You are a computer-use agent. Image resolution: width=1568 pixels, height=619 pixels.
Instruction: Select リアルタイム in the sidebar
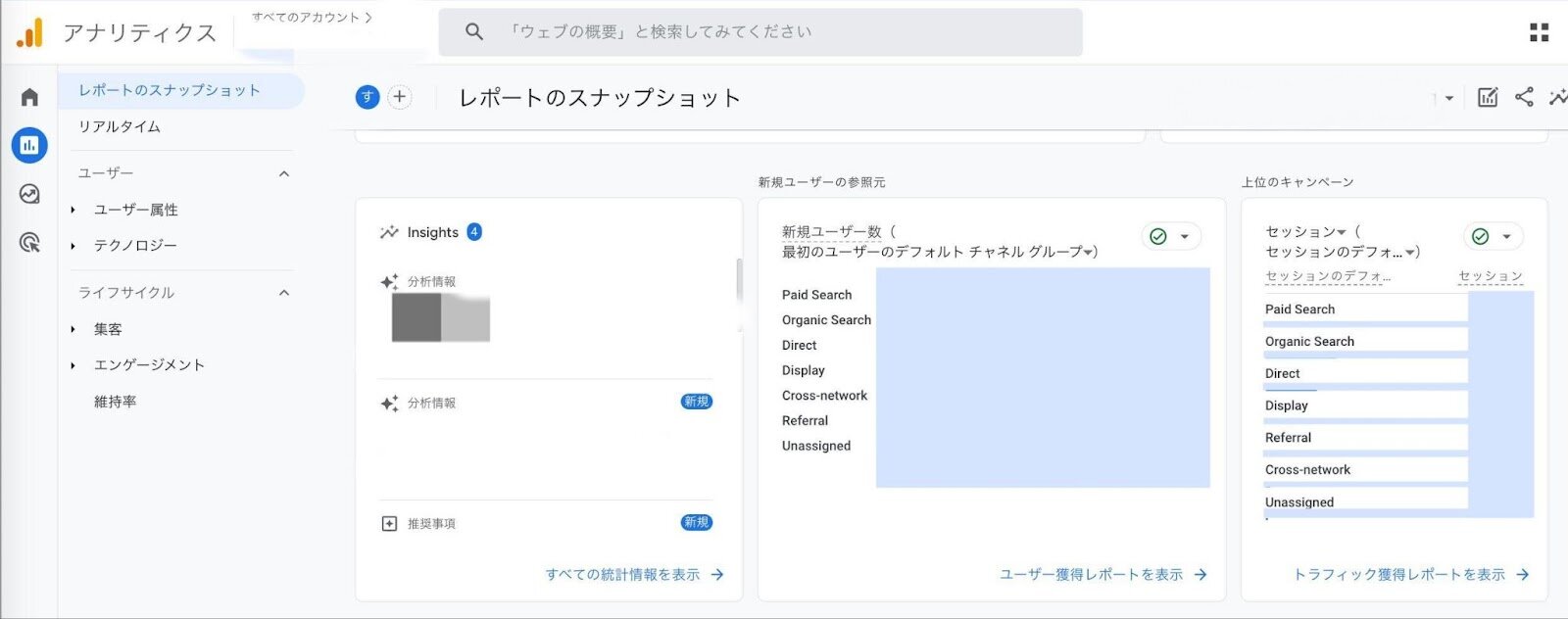[x=120, y=126]
